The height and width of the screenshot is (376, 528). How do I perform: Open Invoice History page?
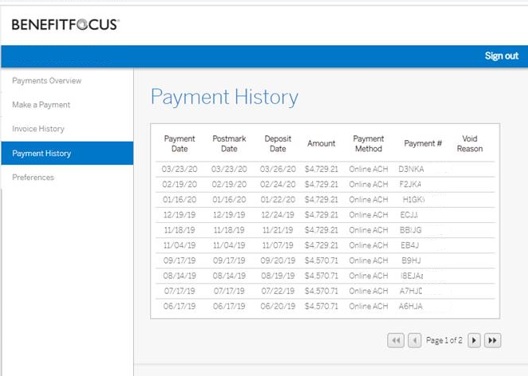click(x=38, y=129)
